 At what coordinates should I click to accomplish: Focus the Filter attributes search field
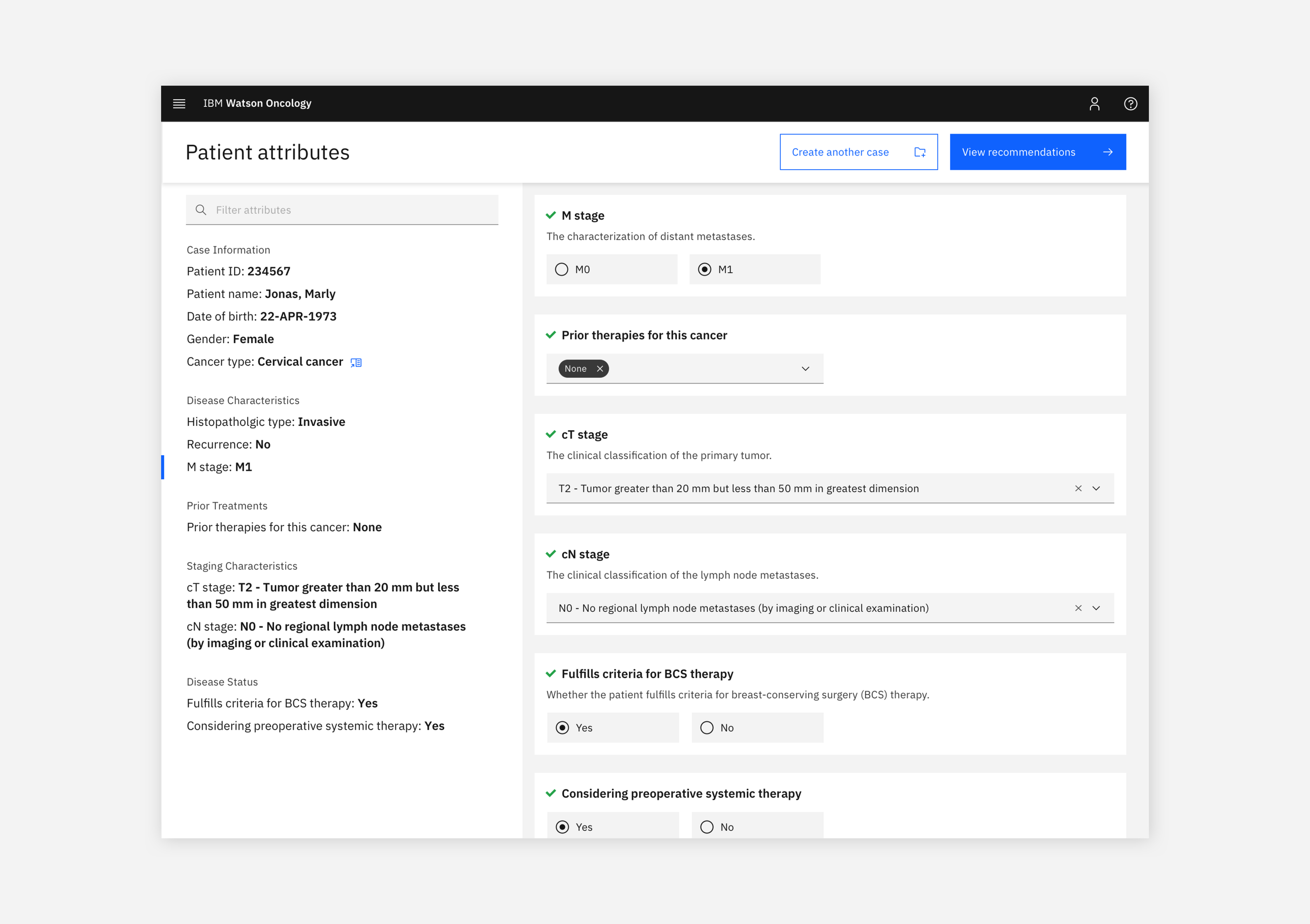[x=342, y=210]
